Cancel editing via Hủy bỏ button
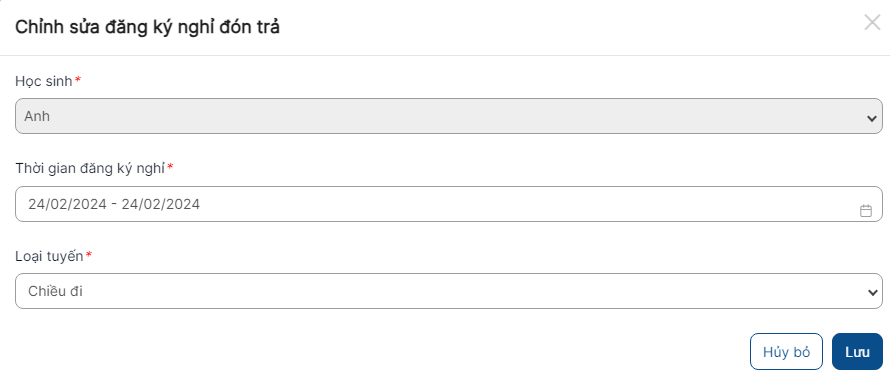 [786, 351]
